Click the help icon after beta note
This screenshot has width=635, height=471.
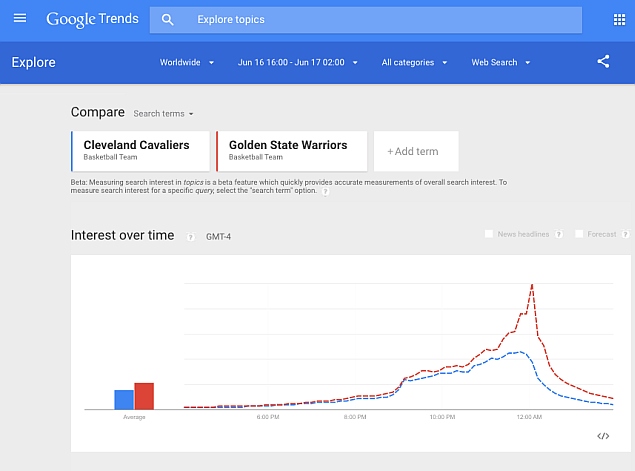point(325,192)
